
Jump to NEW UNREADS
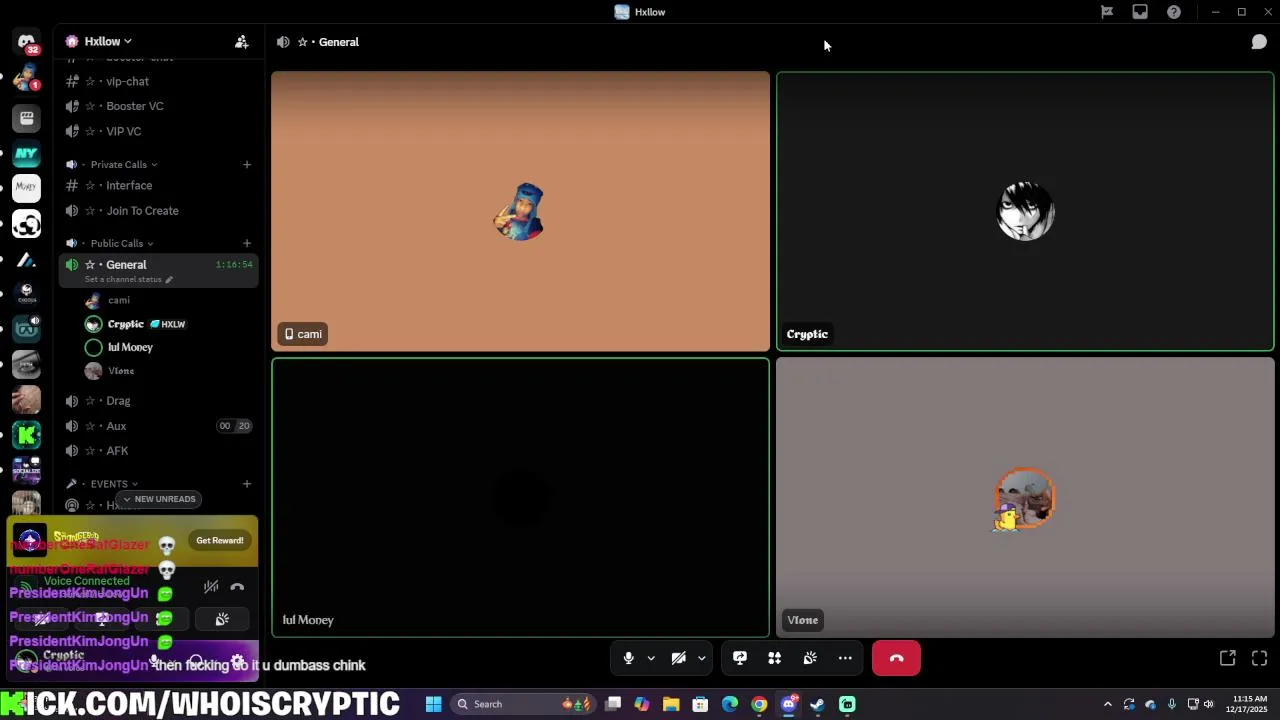[x=159, y=499]
